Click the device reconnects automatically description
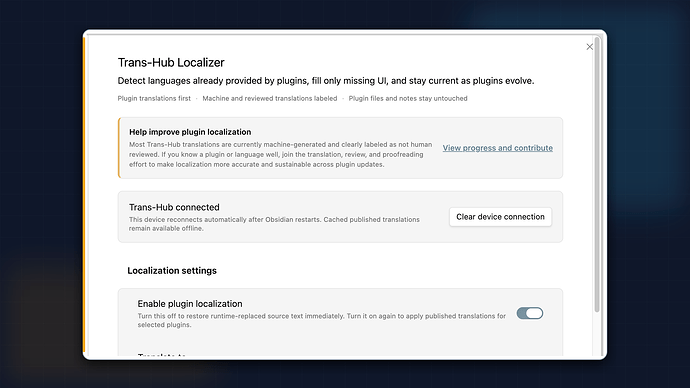690x388 pixels. pyautogui.click(x=274, y=223)
